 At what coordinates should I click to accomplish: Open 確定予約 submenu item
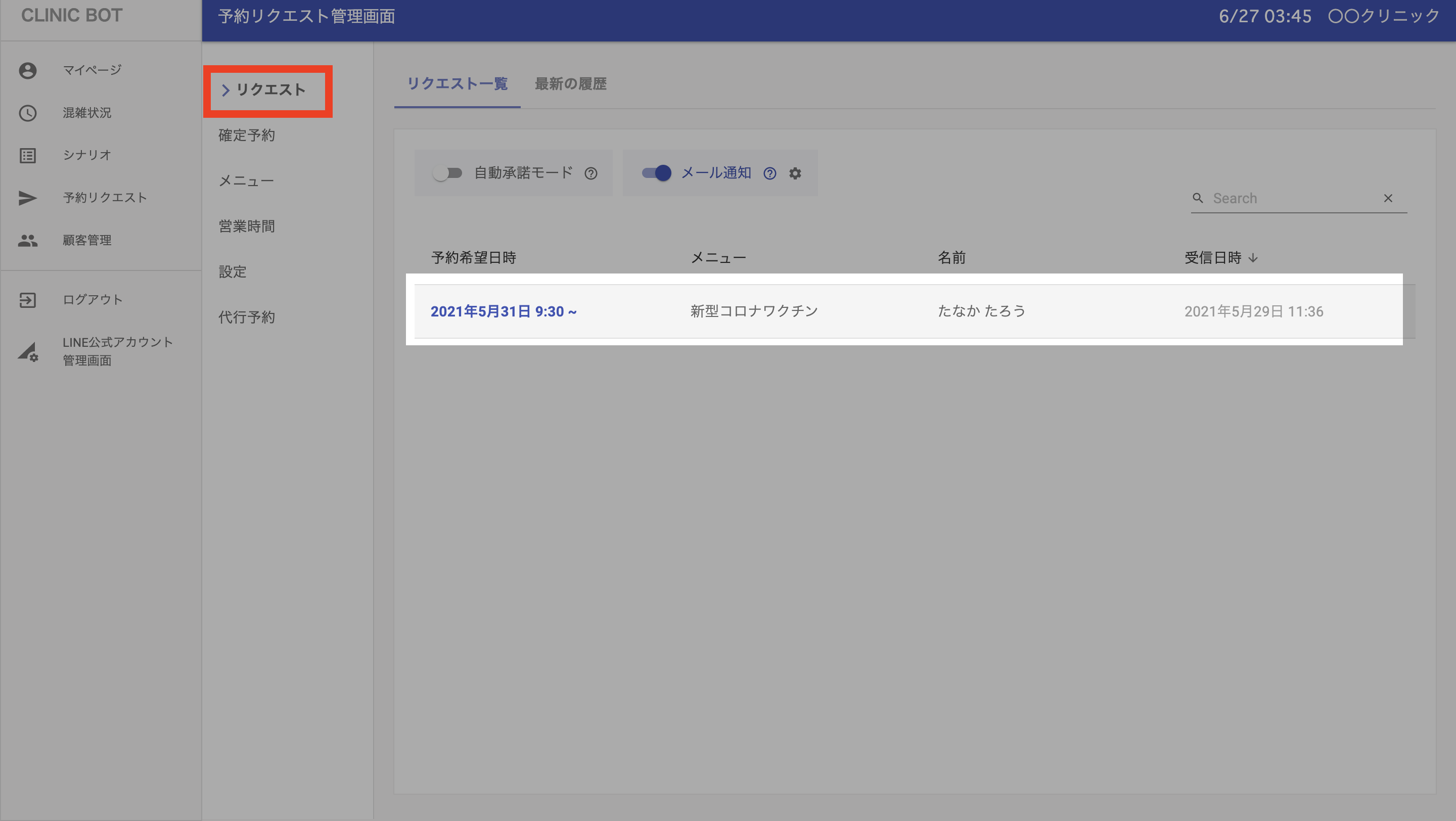pos(246,135)
